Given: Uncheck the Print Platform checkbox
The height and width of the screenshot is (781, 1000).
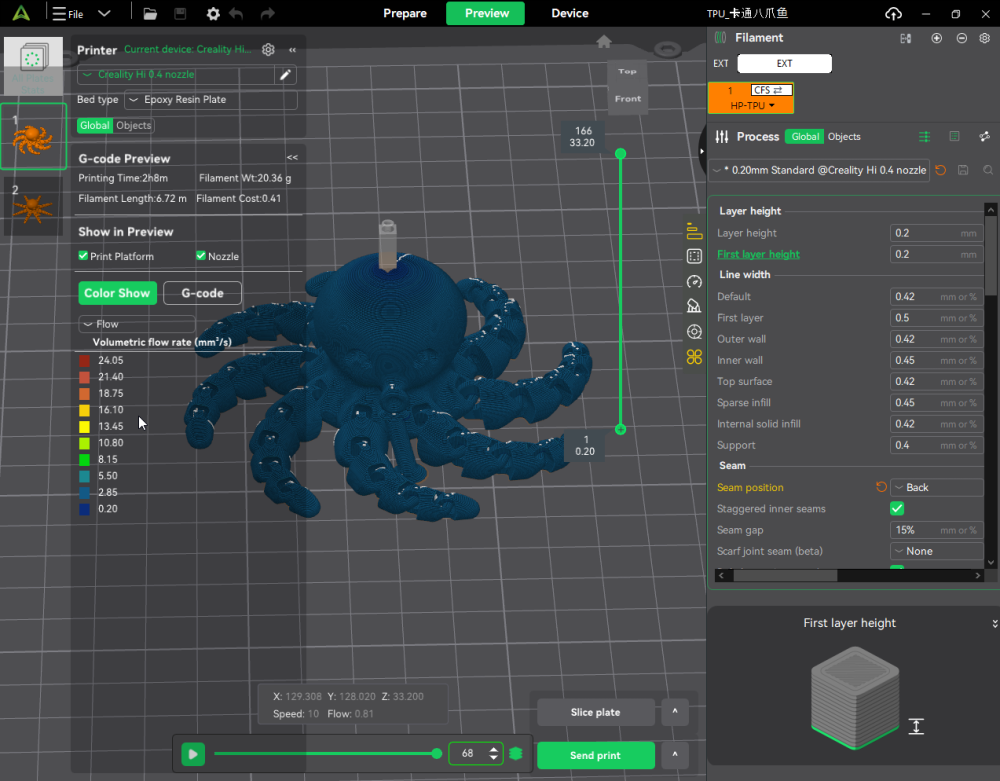Looking at the screenshot, I should 84,256.
